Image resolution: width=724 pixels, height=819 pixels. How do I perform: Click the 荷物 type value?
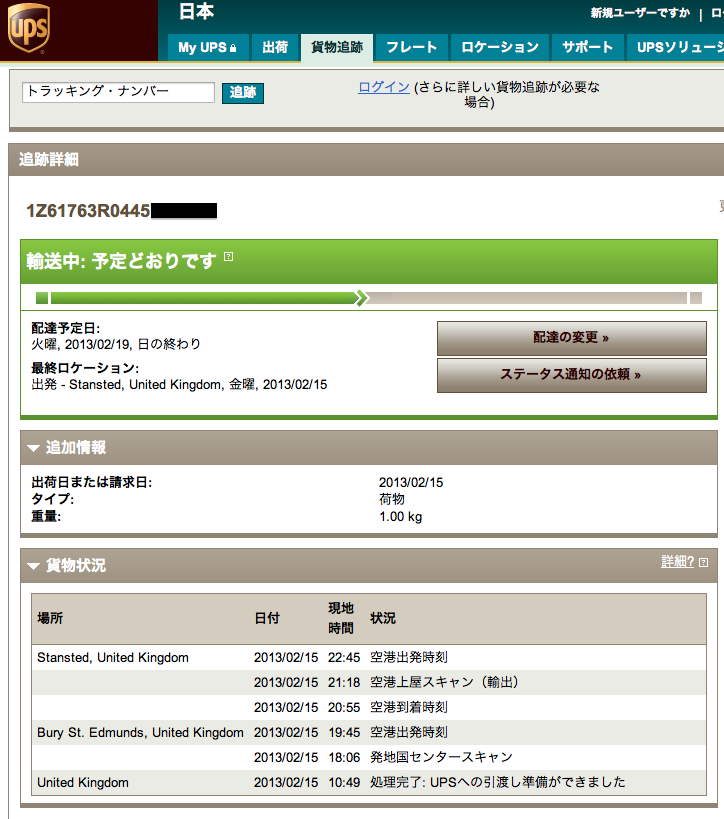pos(392,499)
